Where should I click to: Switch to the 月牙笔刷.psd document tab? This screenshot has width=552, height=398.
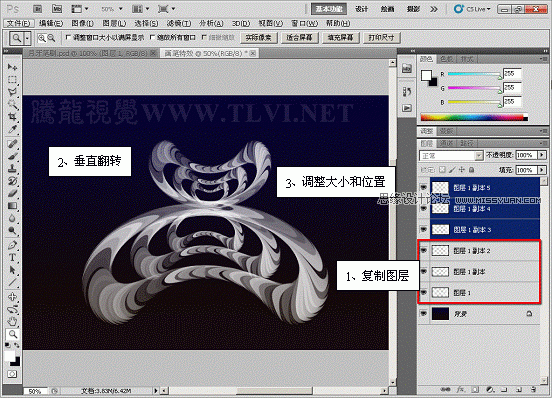click(88, 53)
